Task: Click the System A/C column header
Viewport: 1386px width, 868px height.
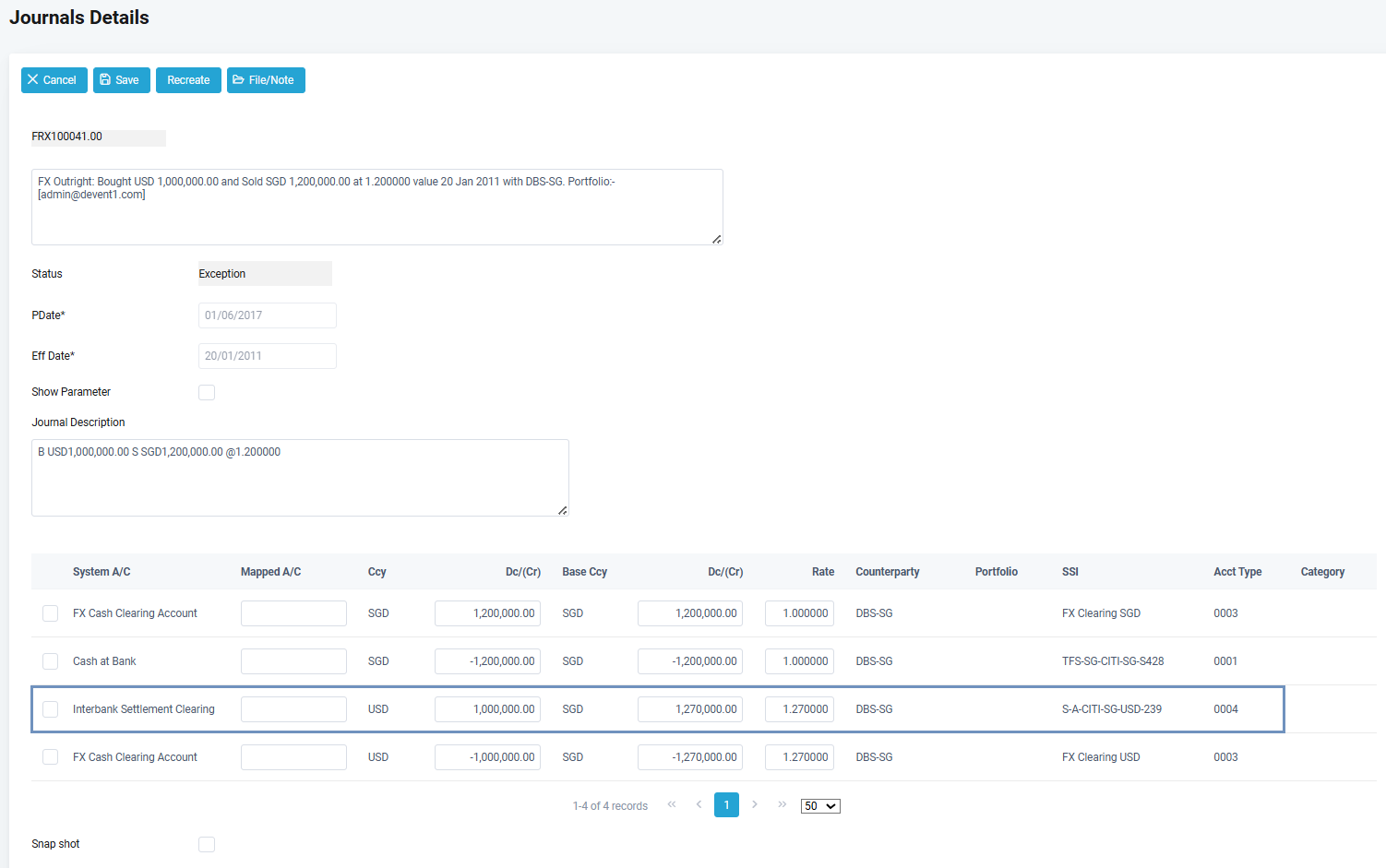Action: click(102, 572)
